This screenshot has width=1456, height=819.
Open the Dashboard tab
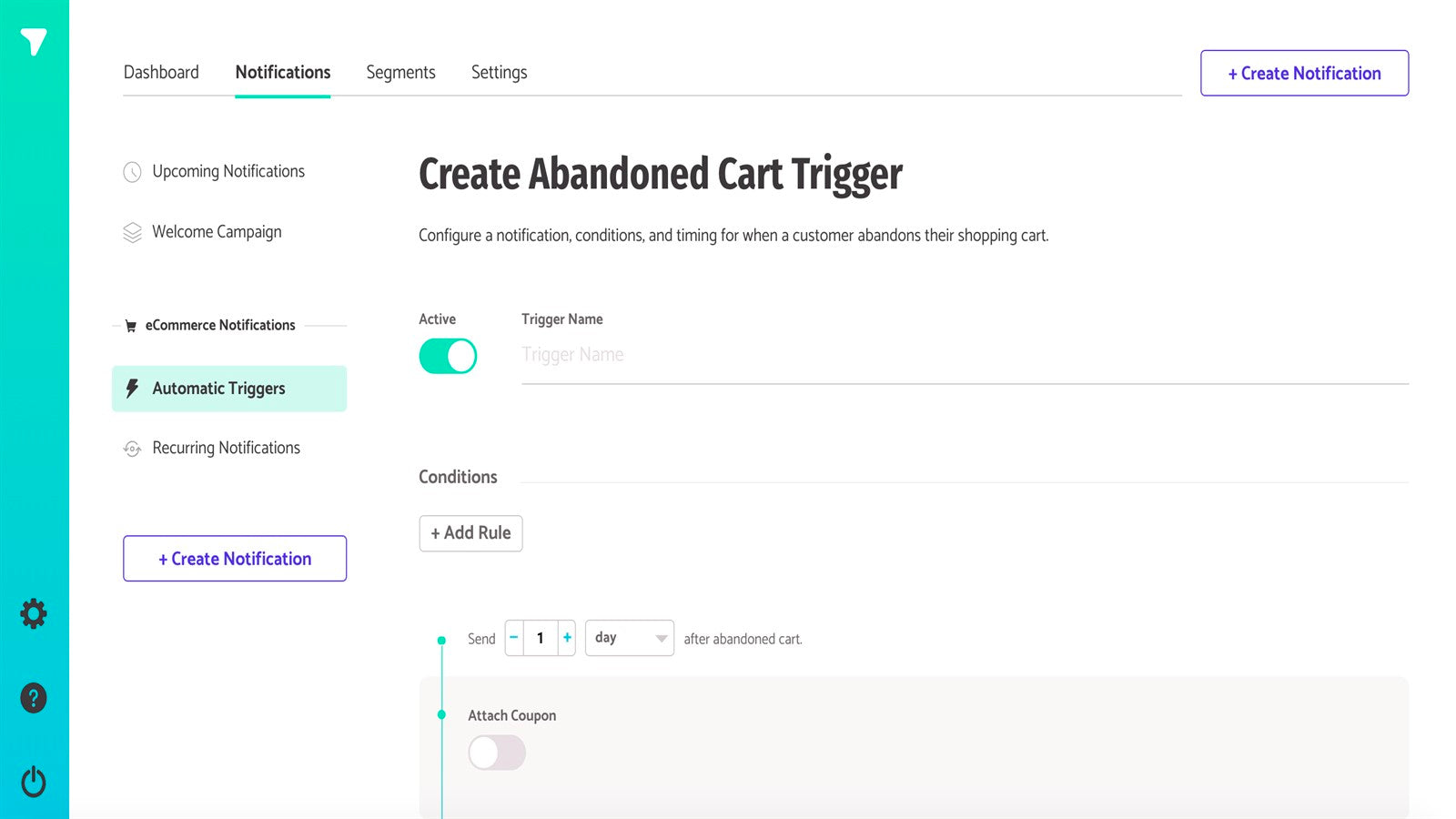[x=161, y=72]
